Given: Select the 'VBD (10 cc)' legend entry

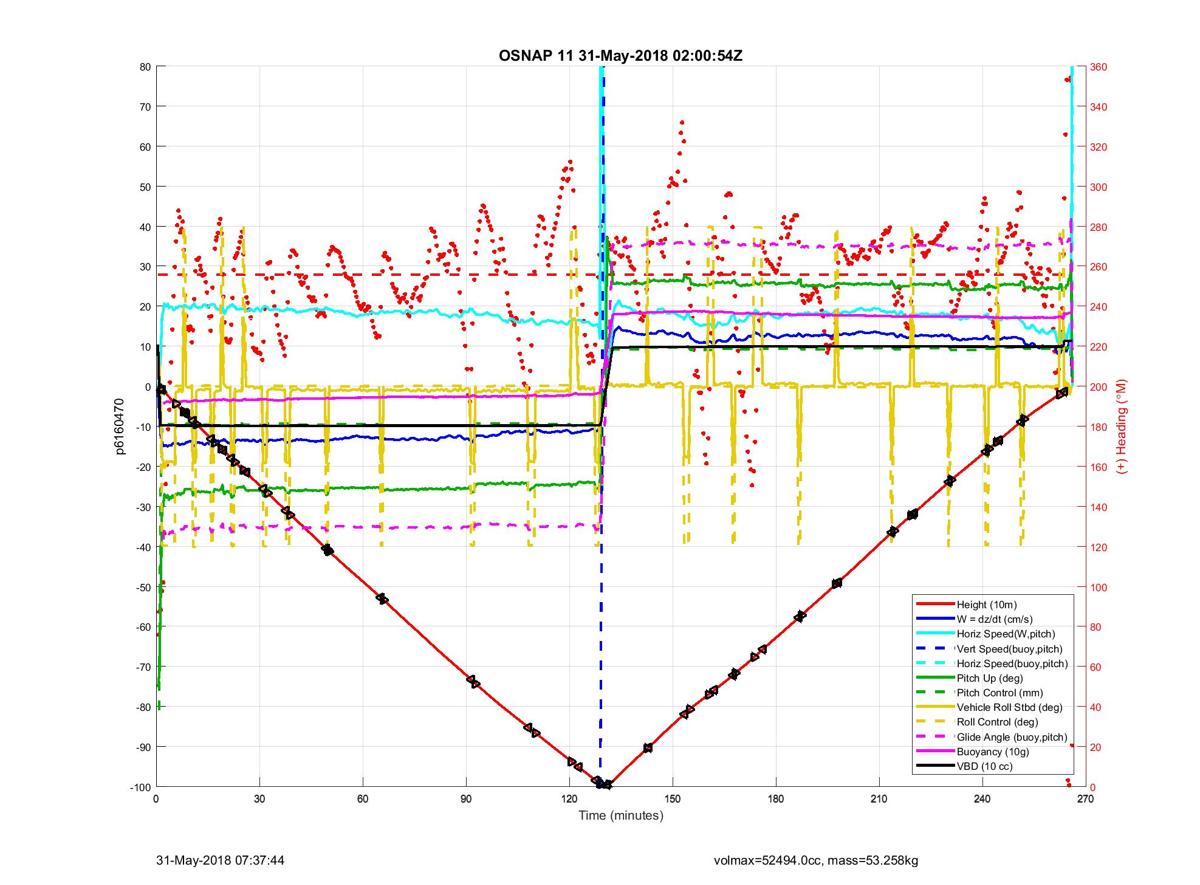Looking at the screenshot, I should click(x=984, y=765).
